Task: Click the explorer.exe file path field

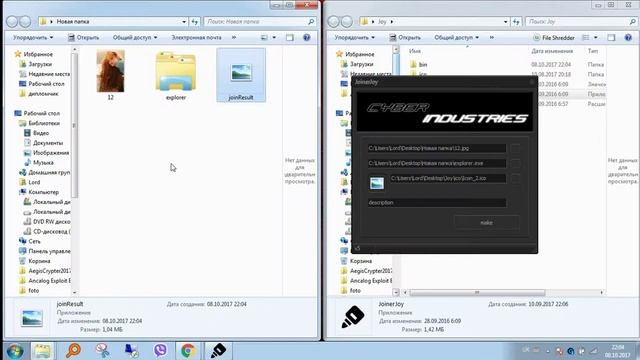Action: click(437, 163)
